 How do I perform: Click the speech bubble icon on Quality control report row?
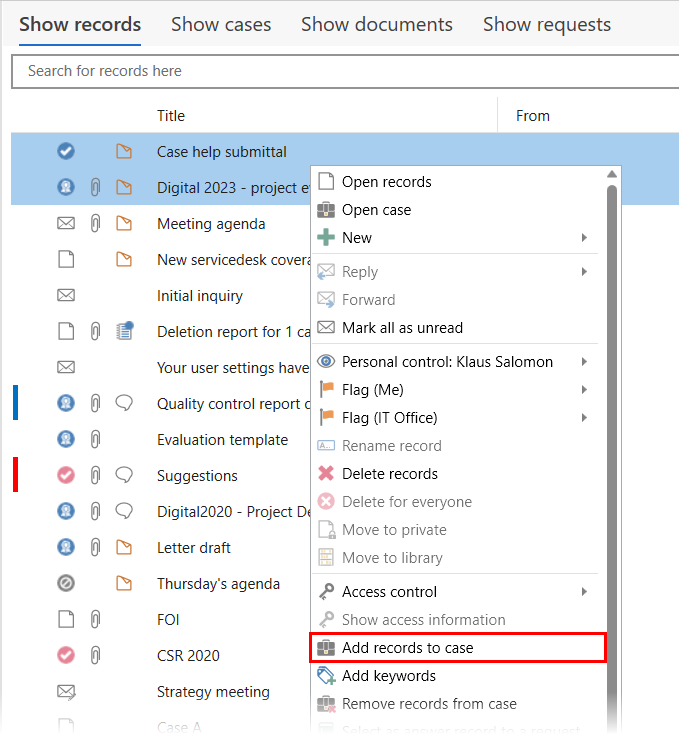(124, 403)
